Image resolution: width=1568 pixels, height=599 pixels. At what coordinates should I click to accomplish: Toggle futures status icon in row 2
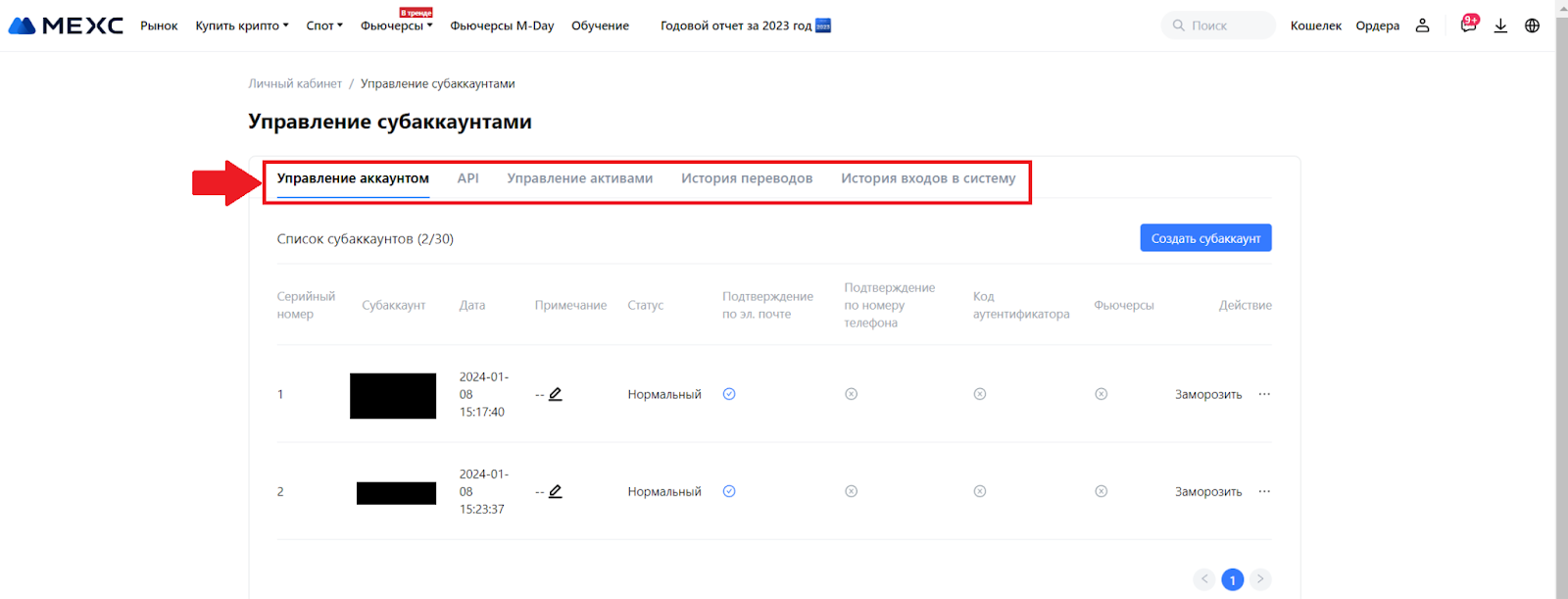coord(1101,491)
